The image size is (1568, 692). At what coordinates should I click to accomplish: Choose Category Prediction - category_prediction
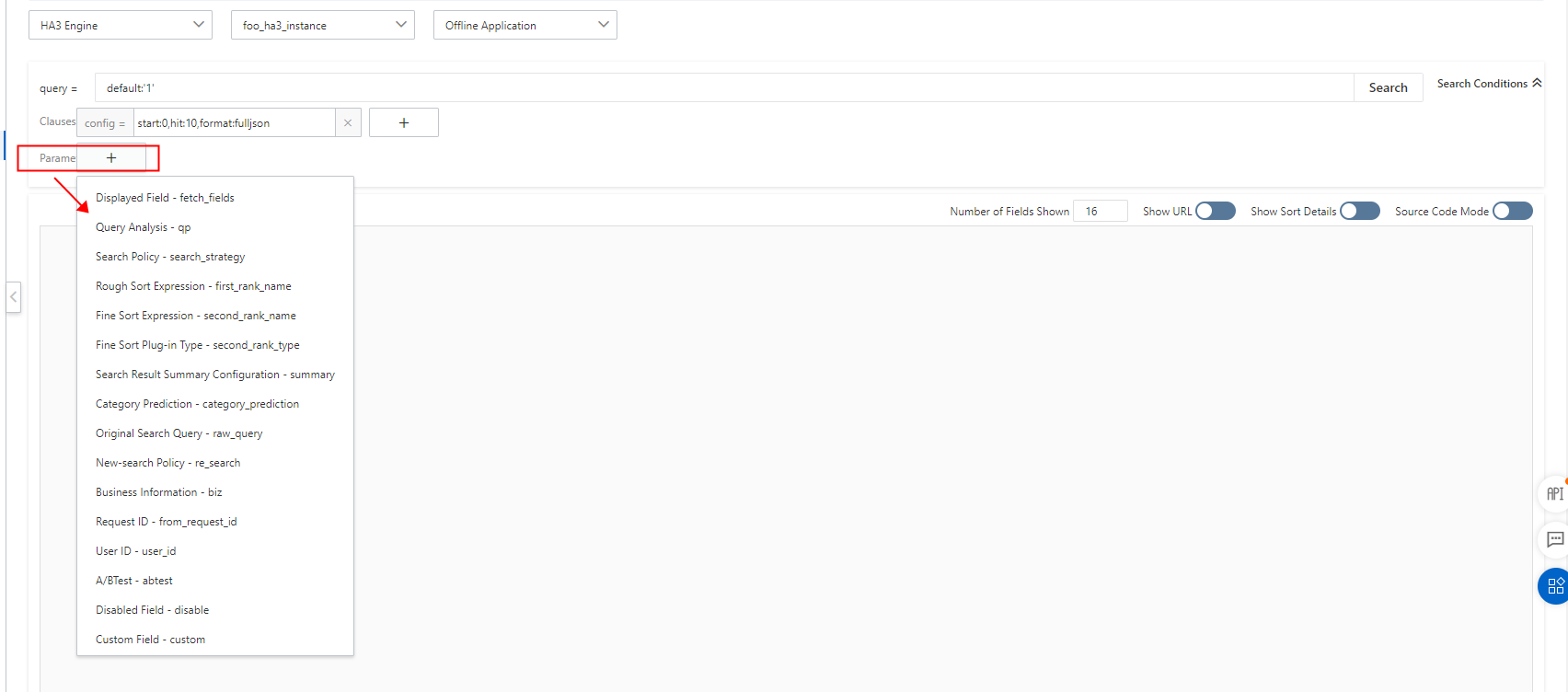215,404
